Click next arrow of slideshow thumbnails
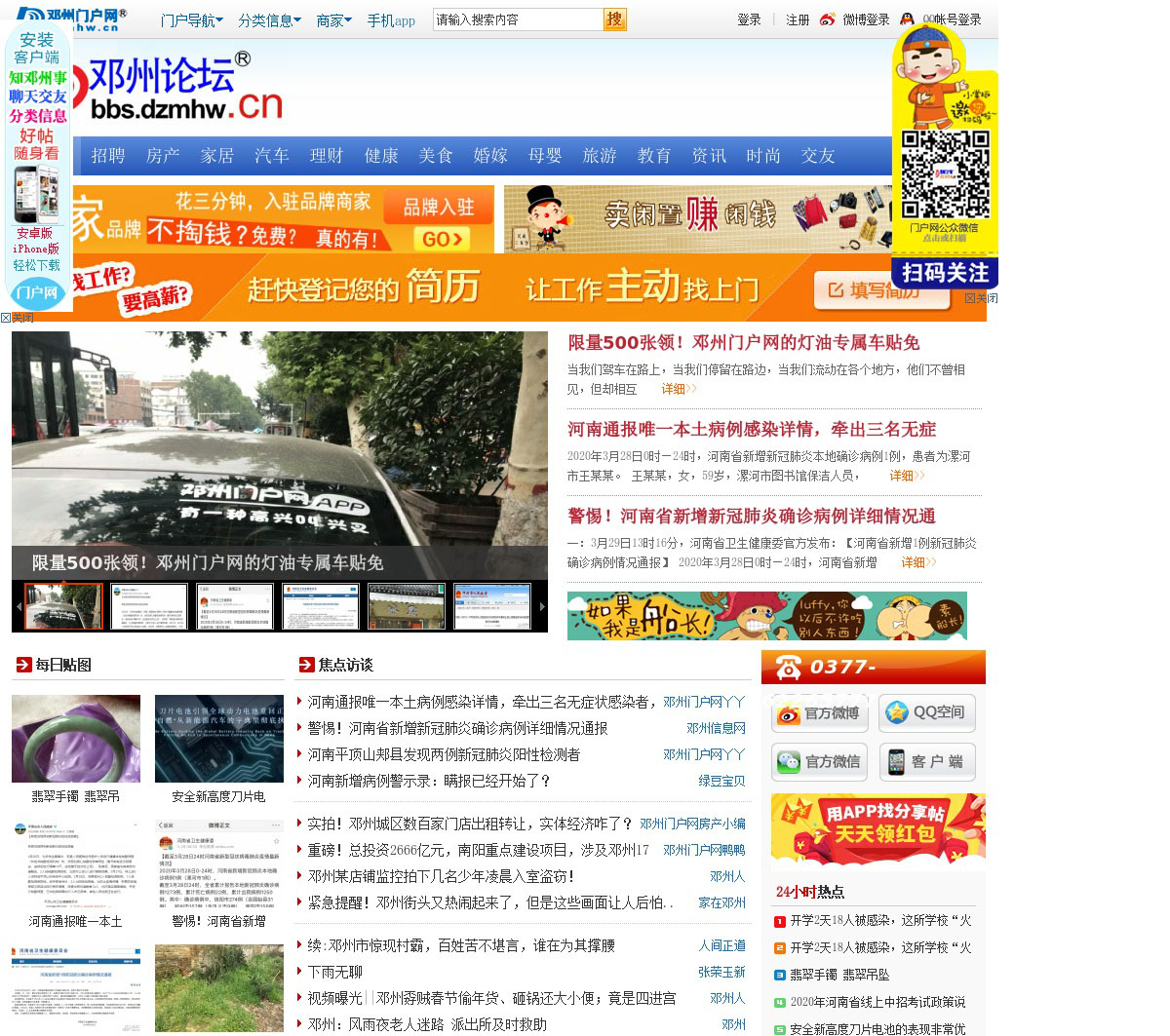The width and height of the screenshot is (1170, 1036). click(x=542, y=606)
